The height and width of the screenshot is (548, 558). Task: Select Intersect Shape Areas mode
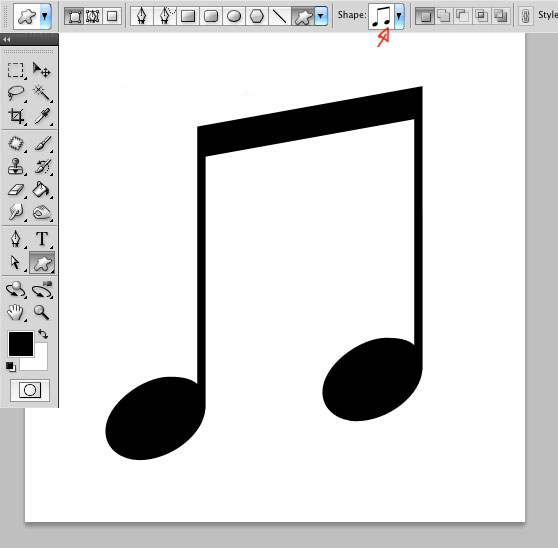click(x=481, y=16)
